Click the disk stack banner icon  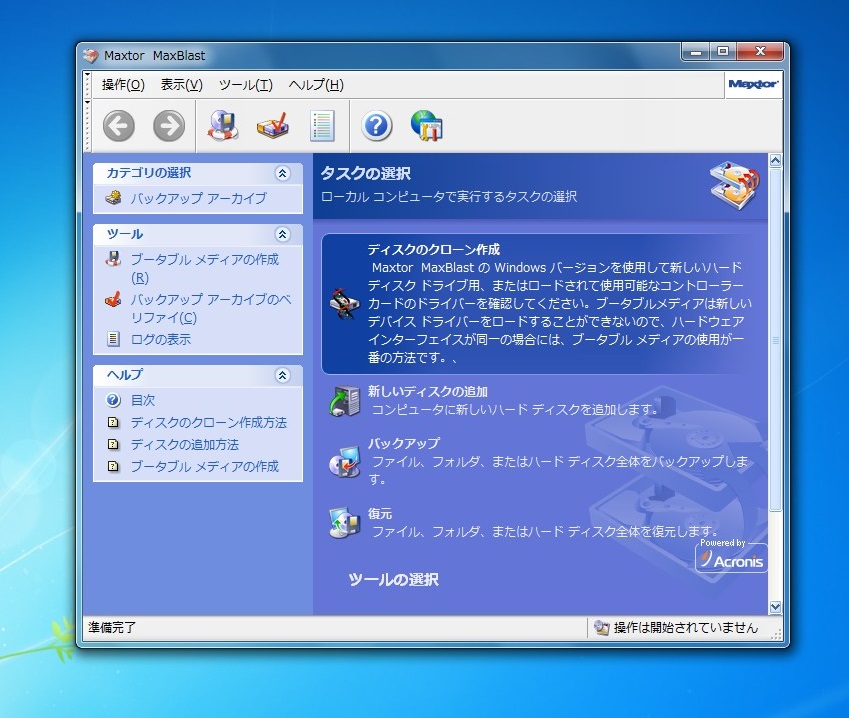(x=735, y=185)
